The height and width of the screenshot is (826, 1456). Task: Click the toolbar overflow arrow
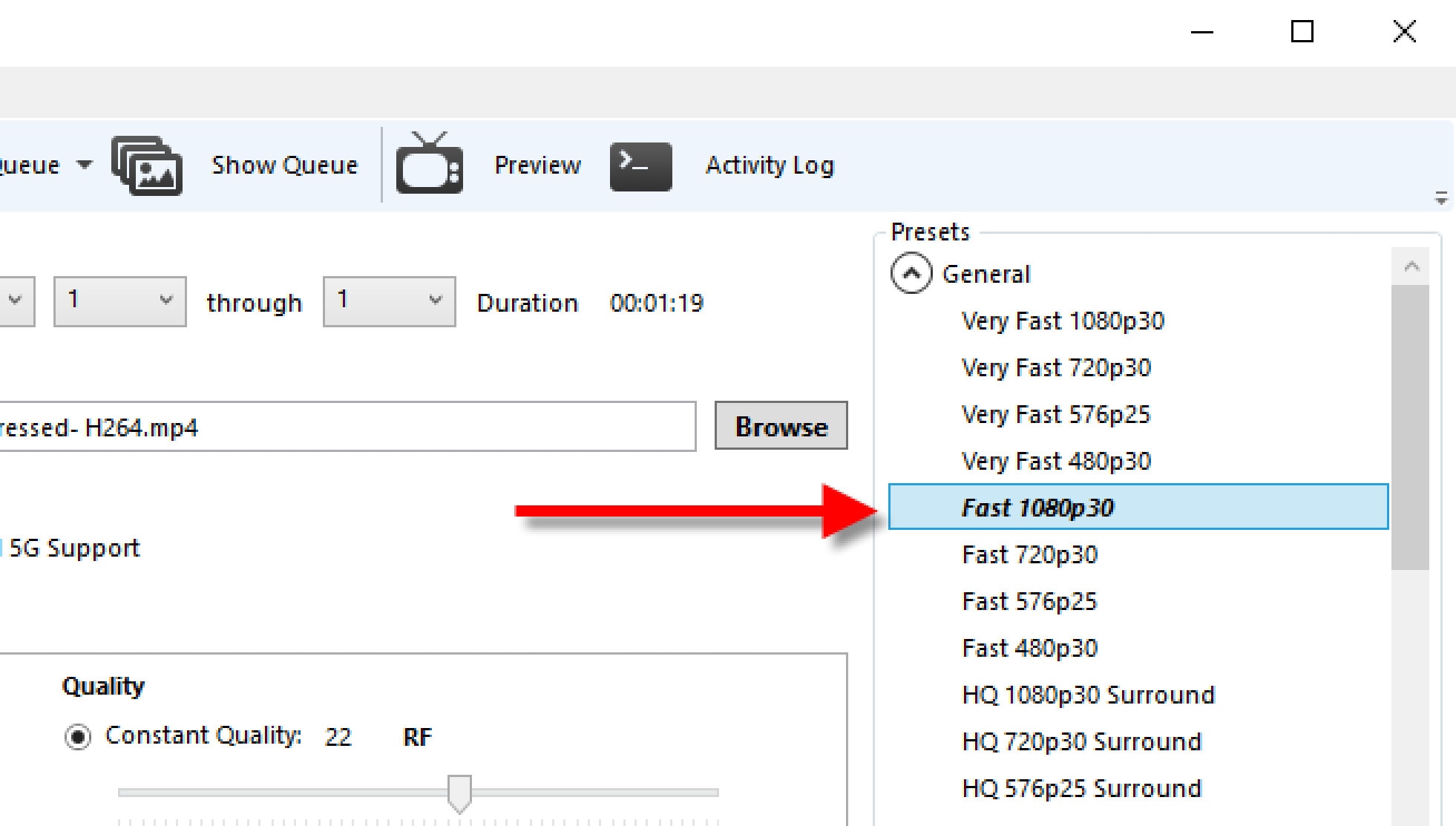1440,198
